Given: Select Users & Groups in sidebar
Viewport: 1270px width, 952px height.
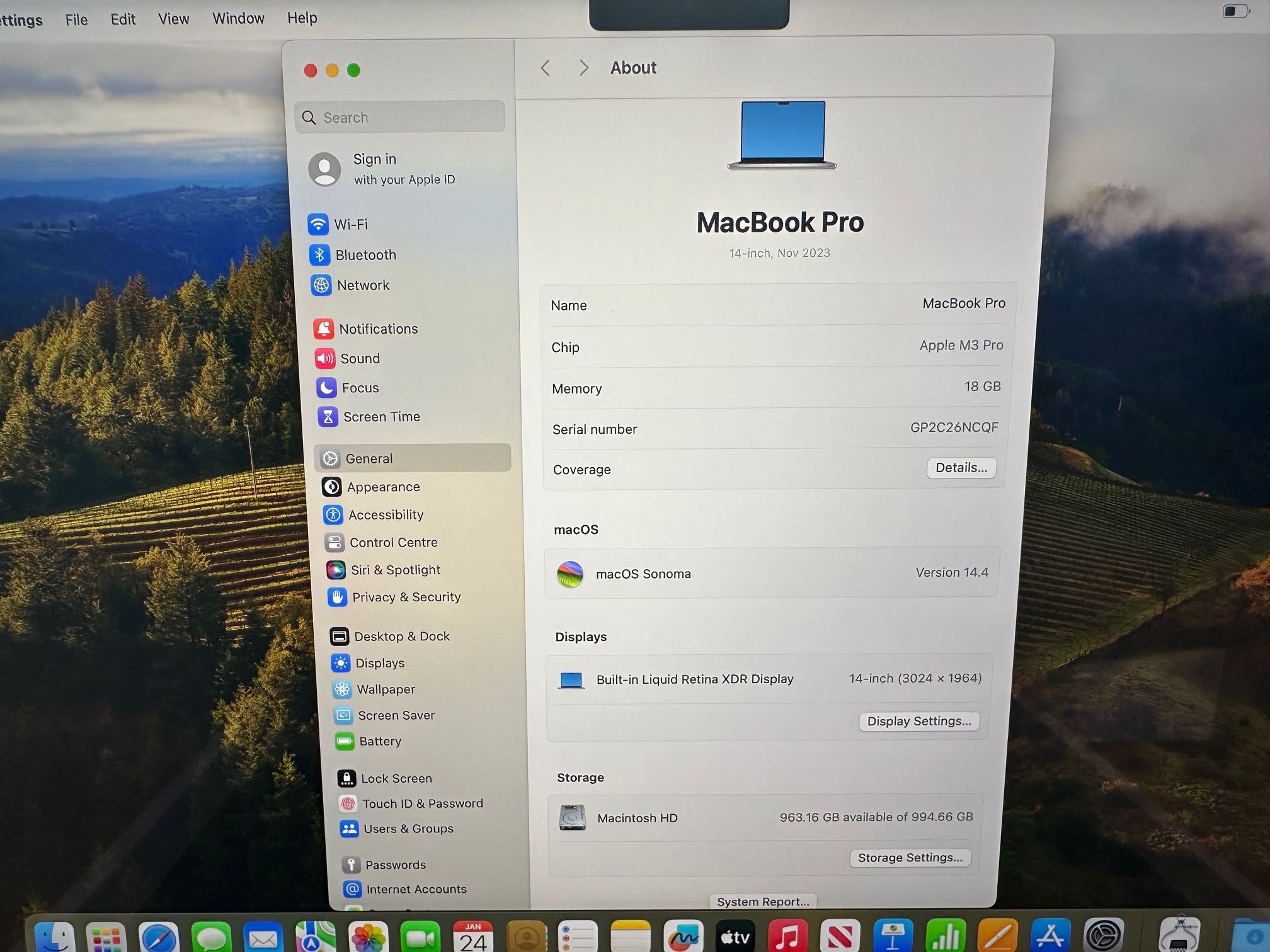Looking at the screenshot, I should tap(397, 829).
